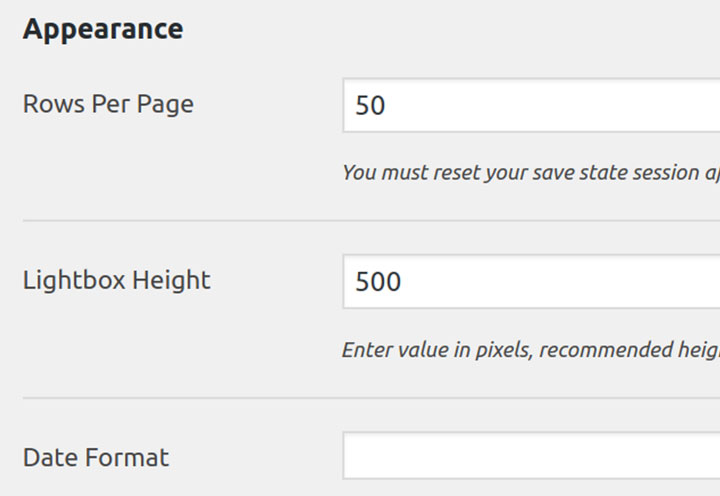Click the divider below Rows Per Page section
Screen dimensions: 720x496
(371, 220)
